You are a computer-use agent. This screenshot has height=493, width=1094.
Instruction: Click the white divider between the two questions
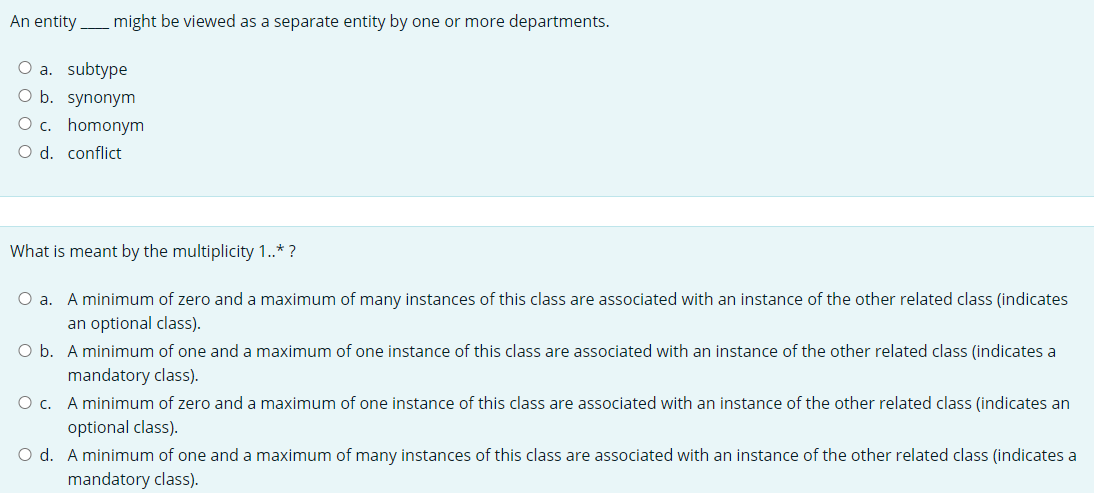[547, 211]
